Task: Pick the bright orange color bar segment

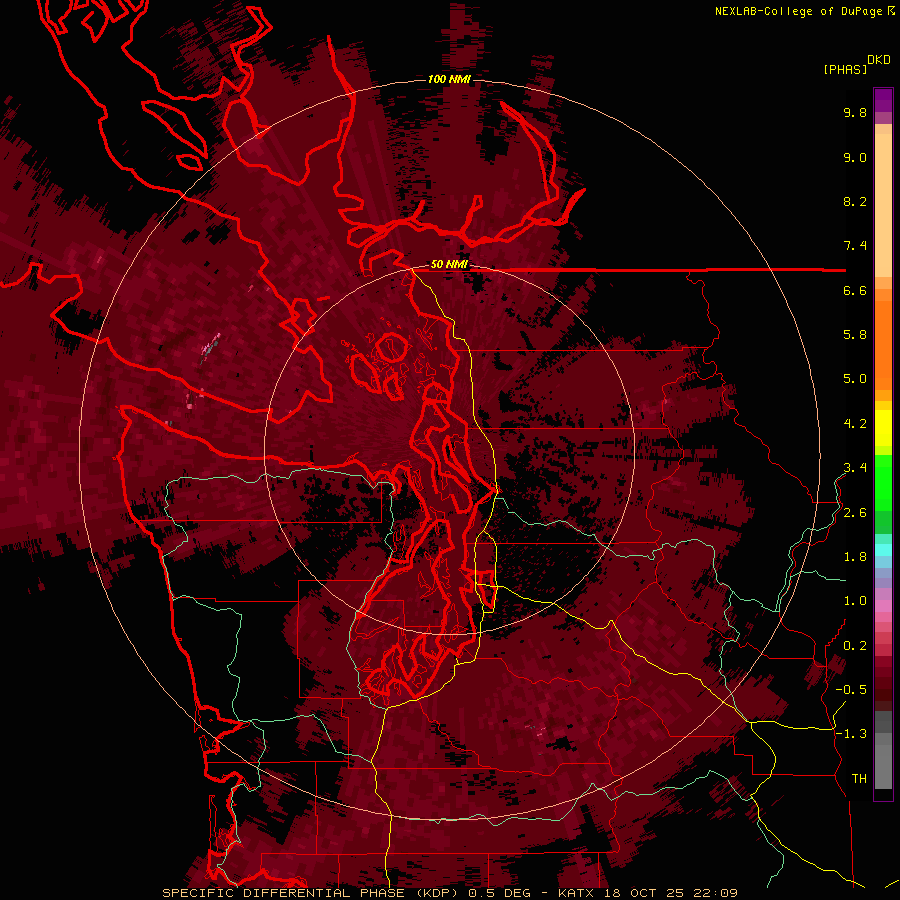Action: [x=883, y=344]
